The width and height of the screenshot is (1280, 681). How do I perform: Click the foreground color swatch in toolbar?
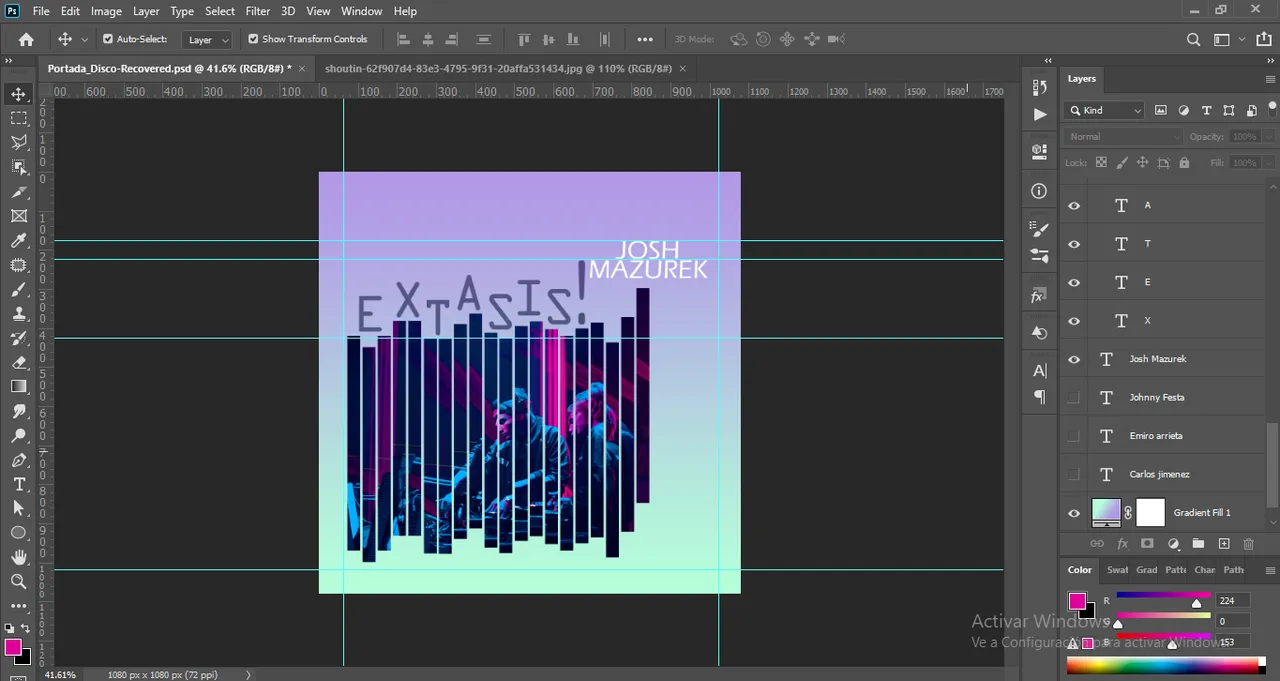(x=13, y=647)
